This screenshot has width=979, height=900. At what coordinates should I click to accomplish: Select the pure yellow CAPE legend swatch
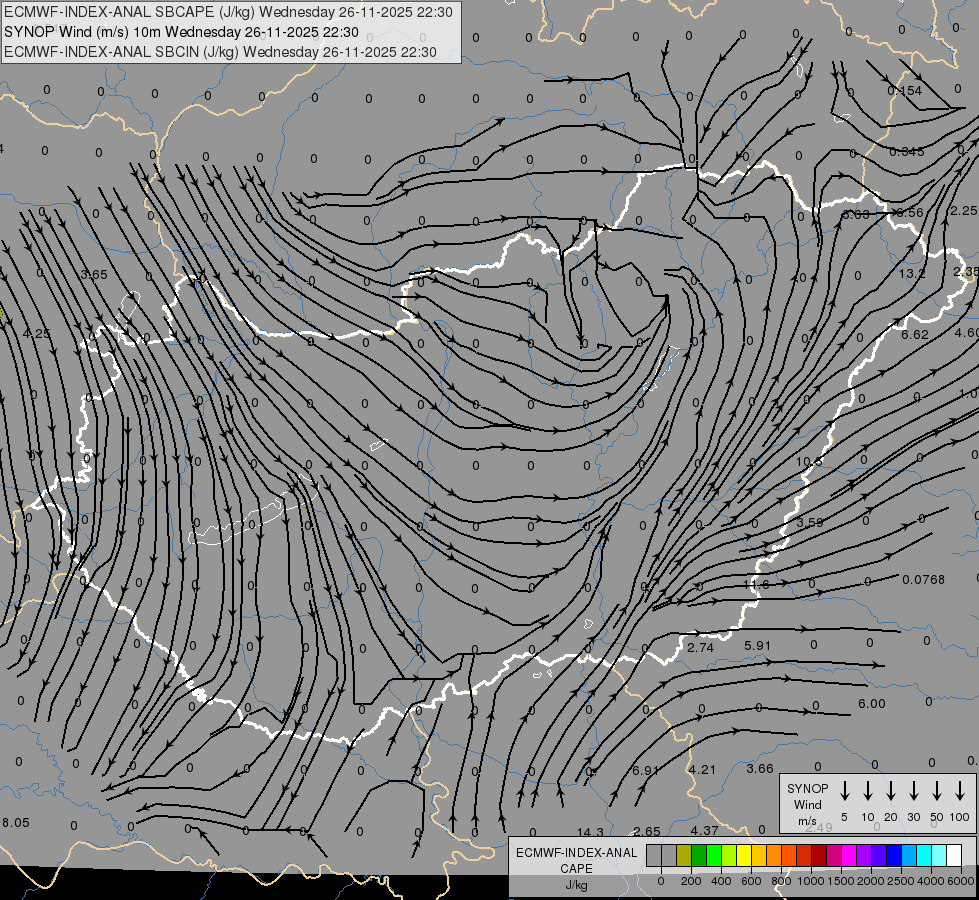(x=744, y=855)
